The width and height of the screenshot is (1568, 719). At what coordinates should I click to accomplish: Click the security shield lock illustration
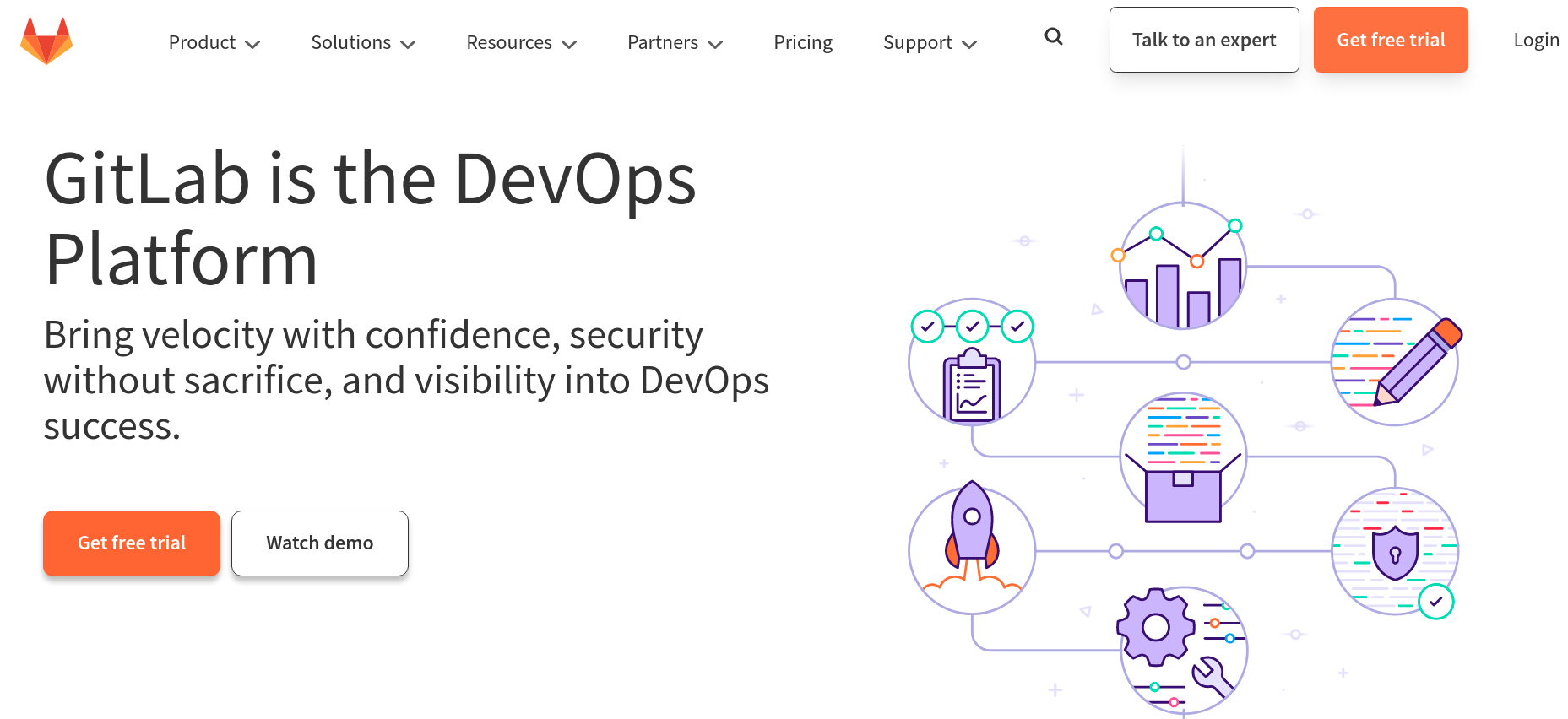[1394, 551]
